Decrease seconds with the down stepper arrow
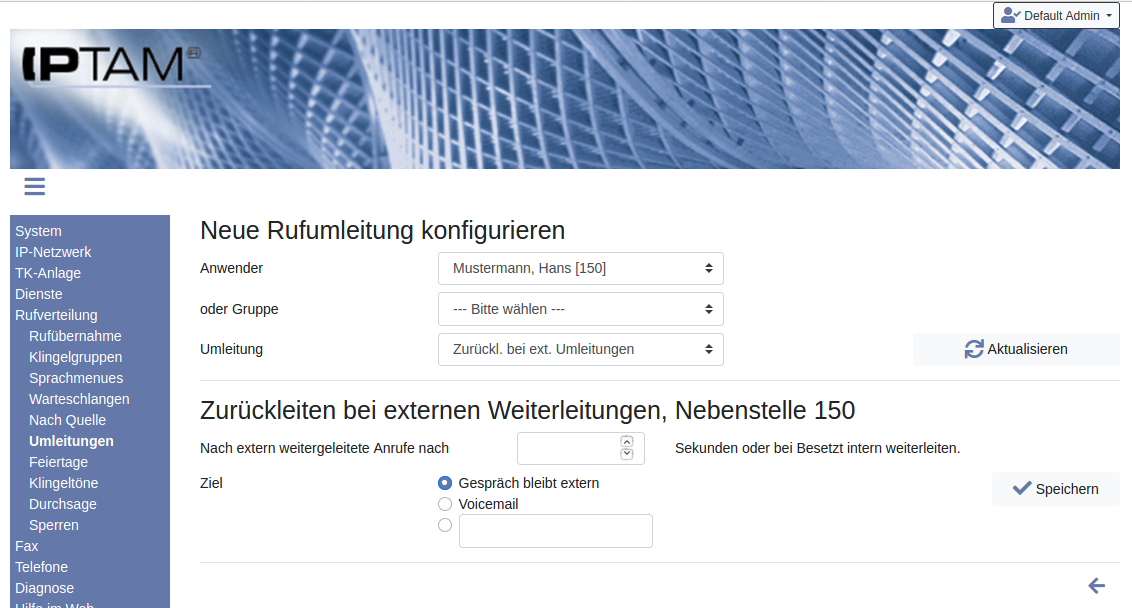This screenshot has height=608, width=1132. click(627, 455)
